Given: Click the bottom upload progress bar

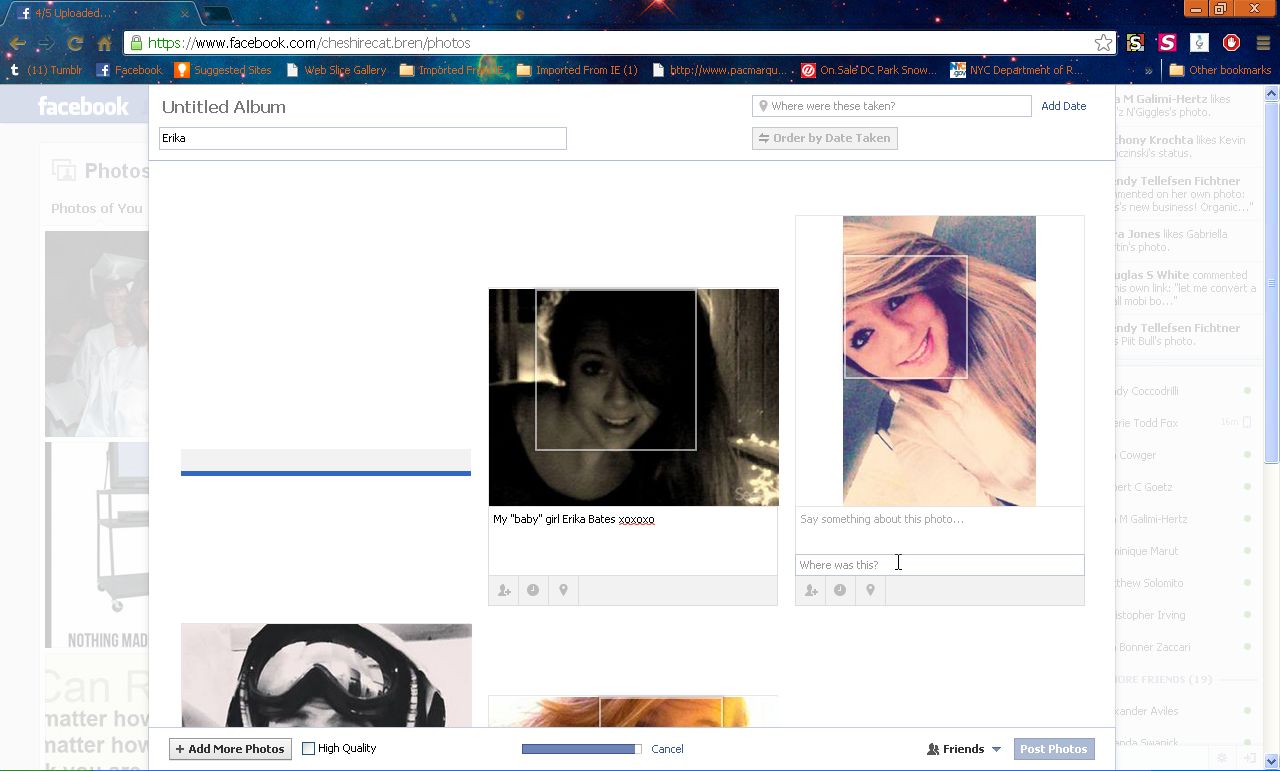Looking at the screenshot, I should [580, 749].
